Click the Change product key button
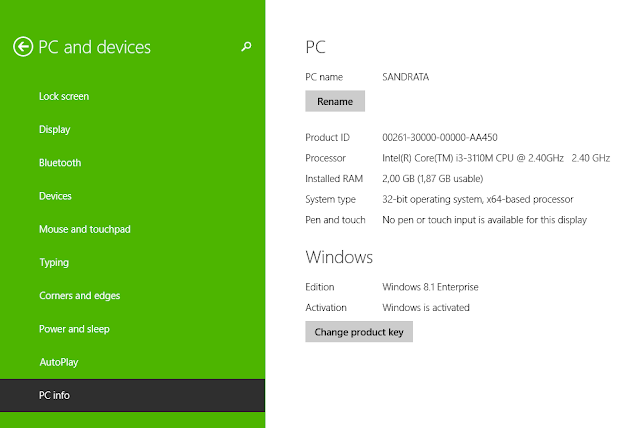 [x=359, y=332]
